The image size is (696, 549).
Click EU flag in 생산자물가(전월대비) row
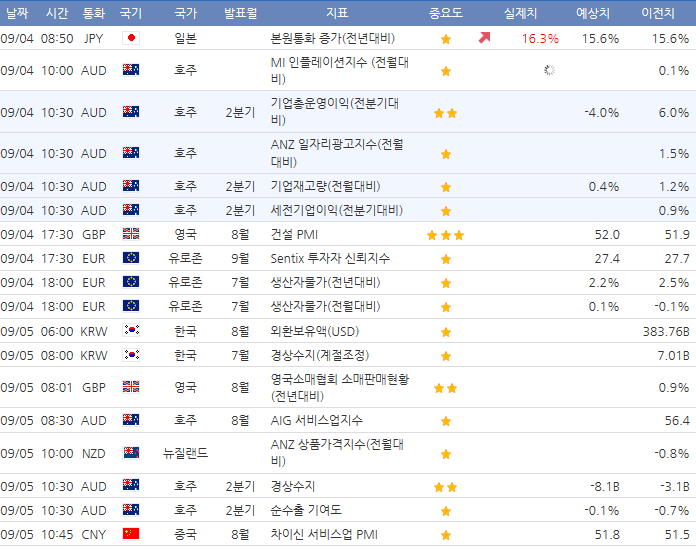pyautogui.click(x=131, y=306)
